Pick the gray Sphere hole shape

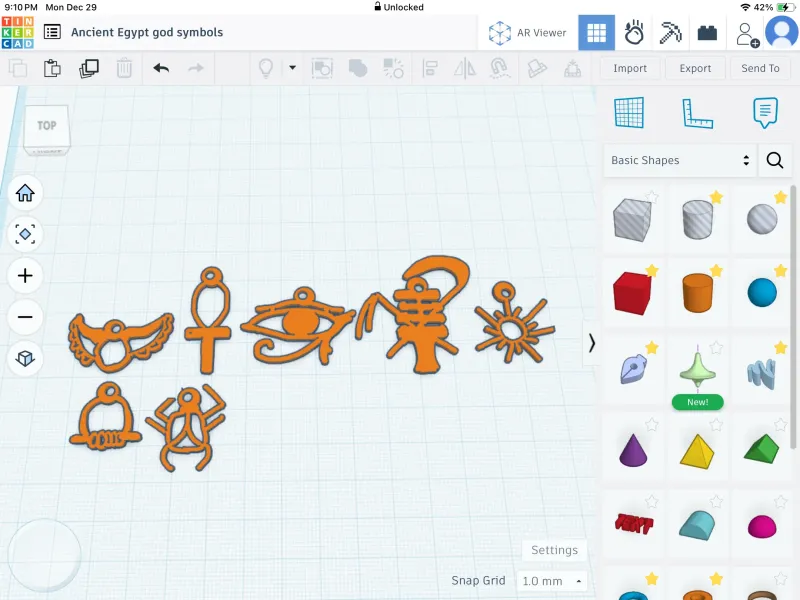(762, 219)
